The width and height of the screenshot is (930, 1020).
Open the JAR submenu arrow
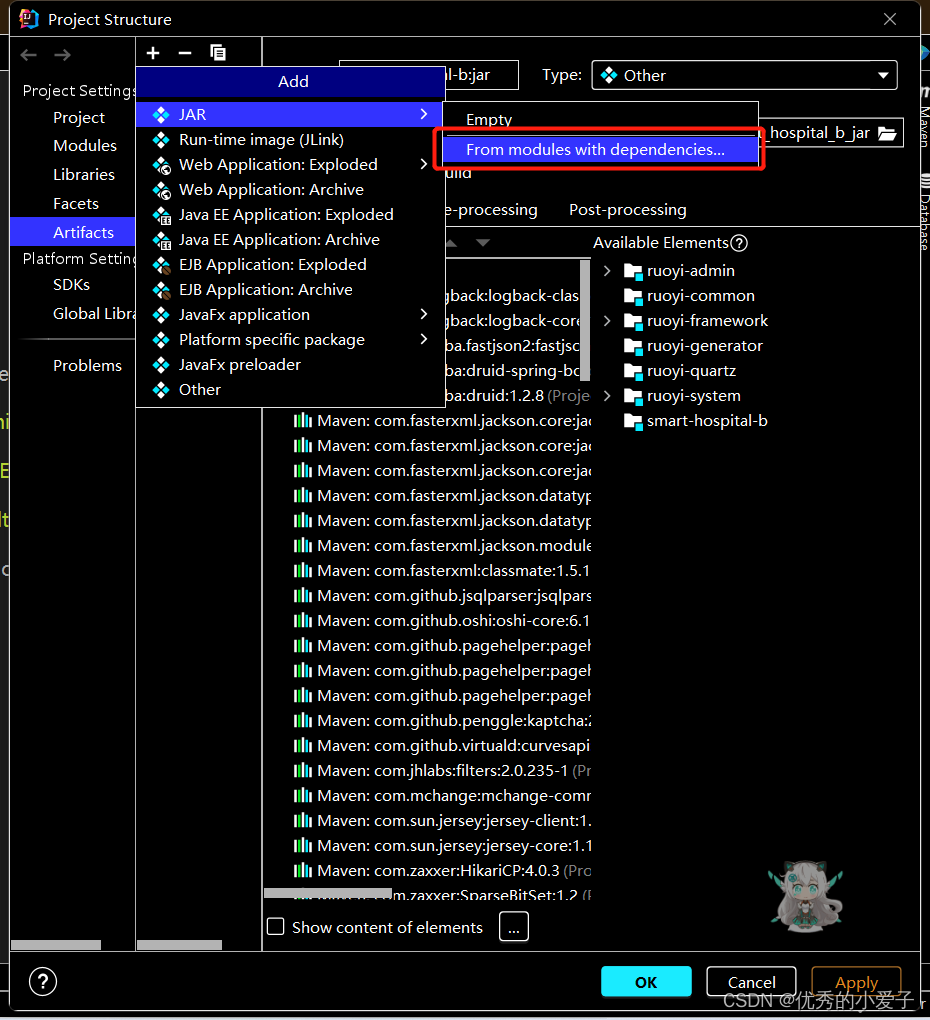click(424, 114)
